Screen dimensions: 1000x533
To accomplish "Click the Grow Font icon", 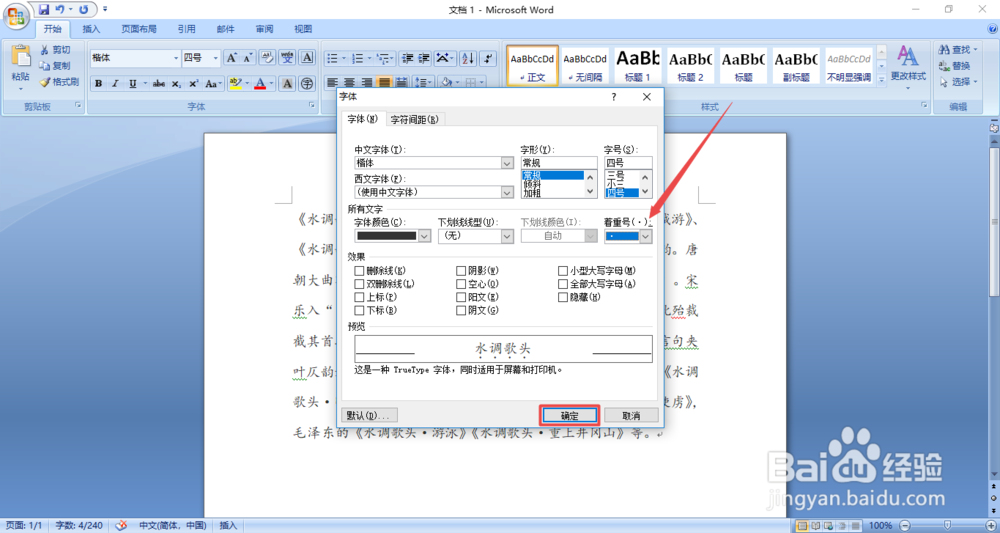I will tap(232, 58).
